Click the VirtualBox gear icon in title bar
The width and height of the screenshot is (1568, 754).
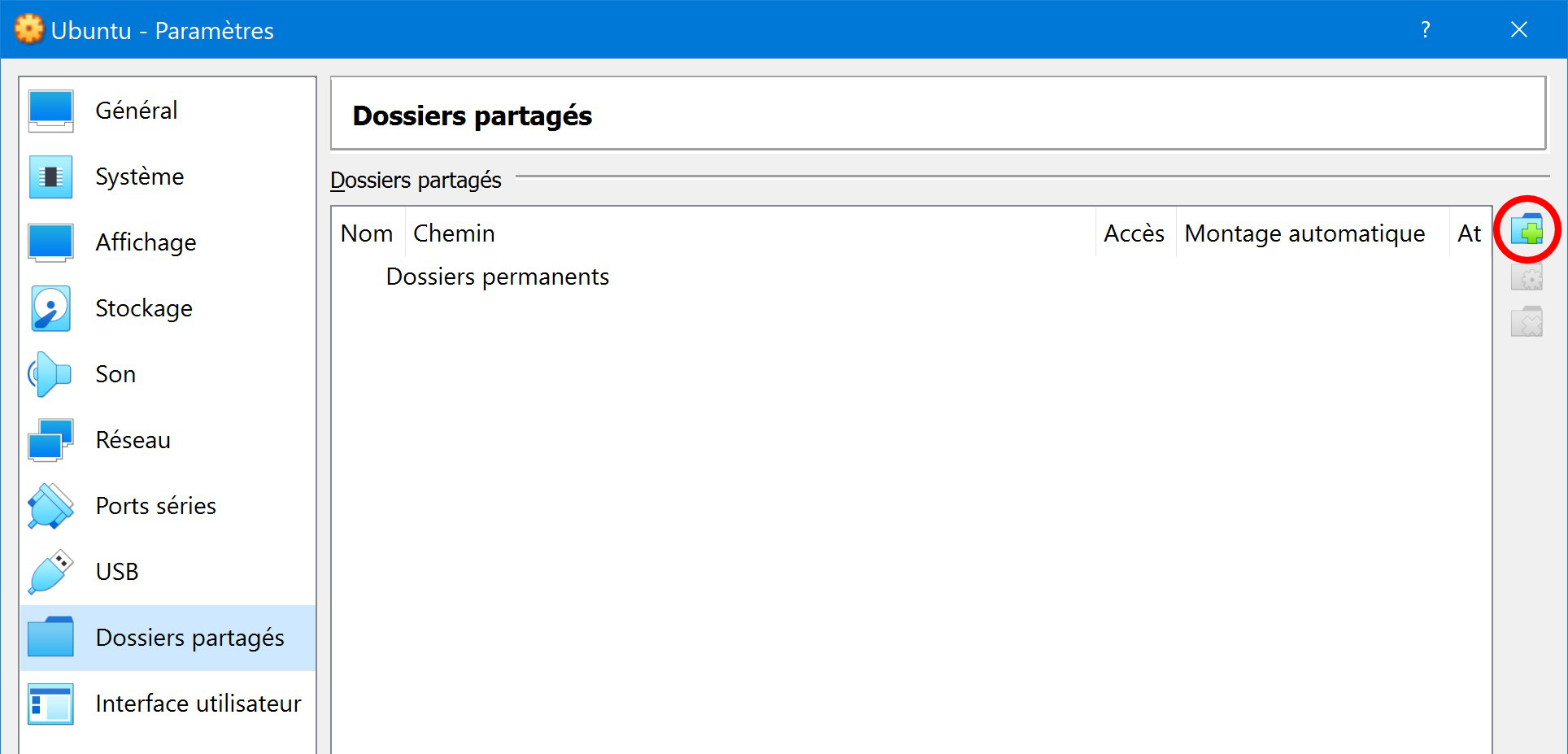pyautogui.click(x=29, y=29)
